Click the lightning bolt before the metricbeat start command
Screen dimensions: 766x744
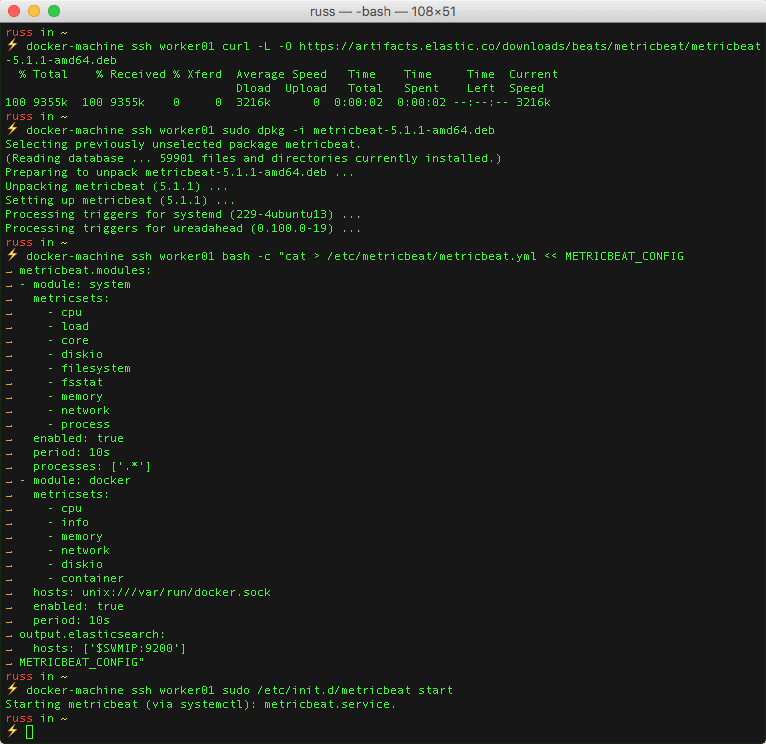click(12, 690)
